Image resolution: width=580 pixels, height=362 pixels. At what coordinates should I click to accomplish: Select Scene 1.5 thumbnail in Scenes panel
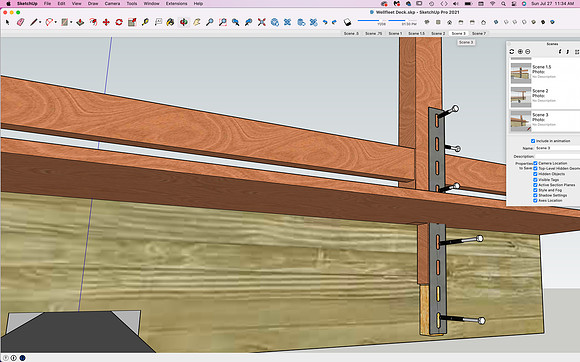point(521,72)
